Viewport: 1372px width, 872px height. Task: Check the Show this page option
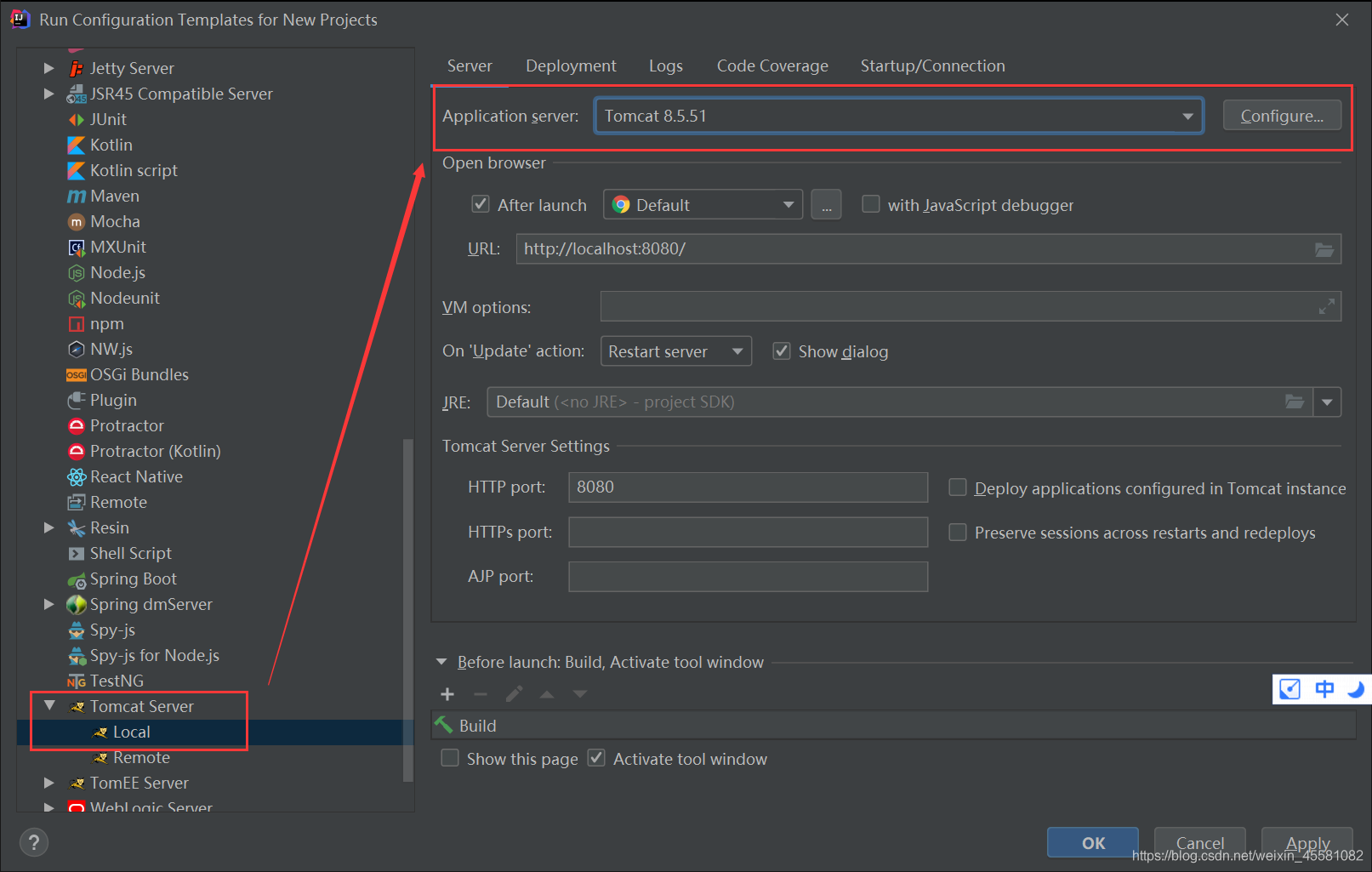450,758
